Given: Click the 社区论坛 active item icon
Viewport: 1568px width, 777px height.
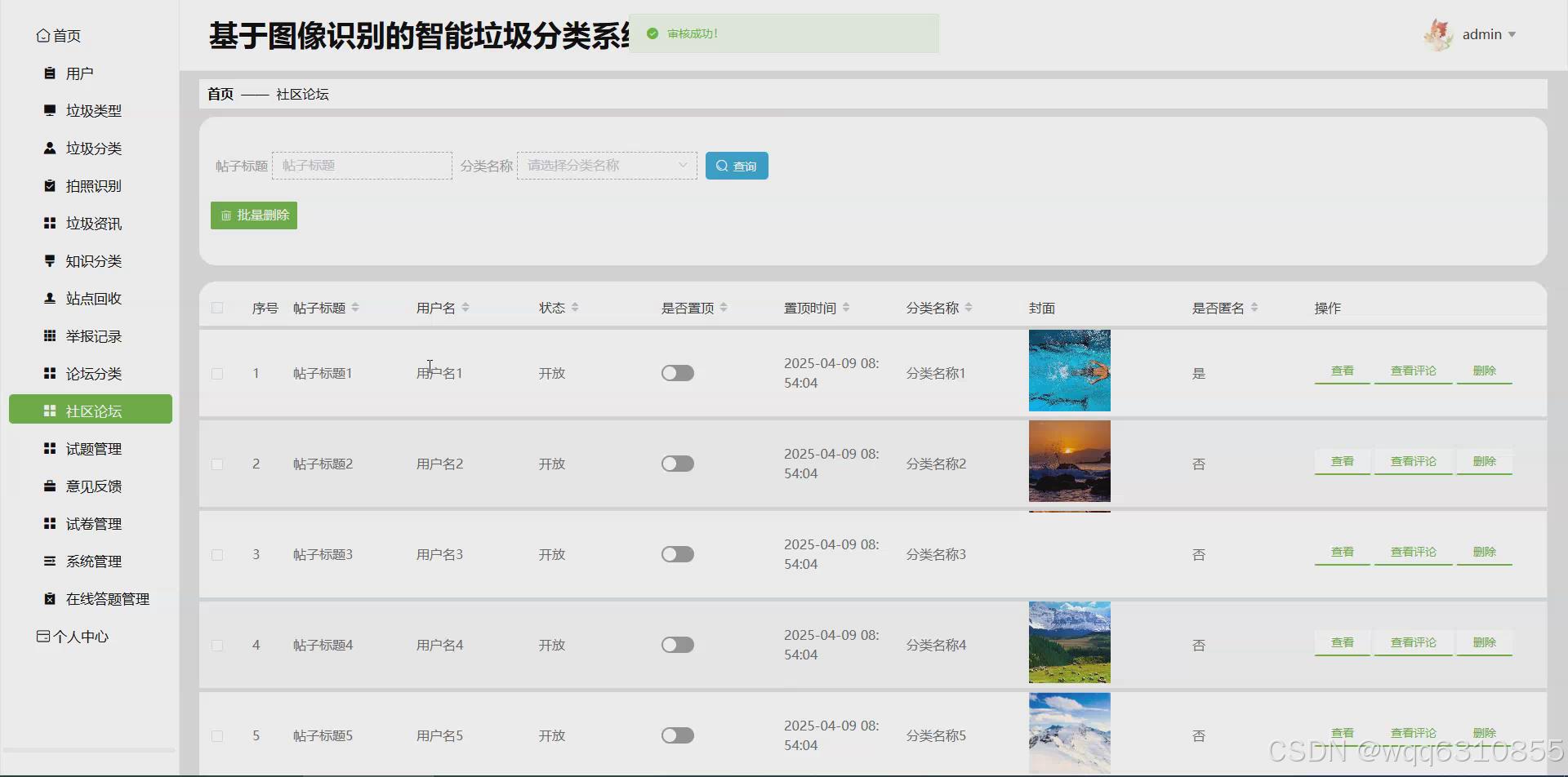Looking at the screenshot, I should (x=50, y=411).
